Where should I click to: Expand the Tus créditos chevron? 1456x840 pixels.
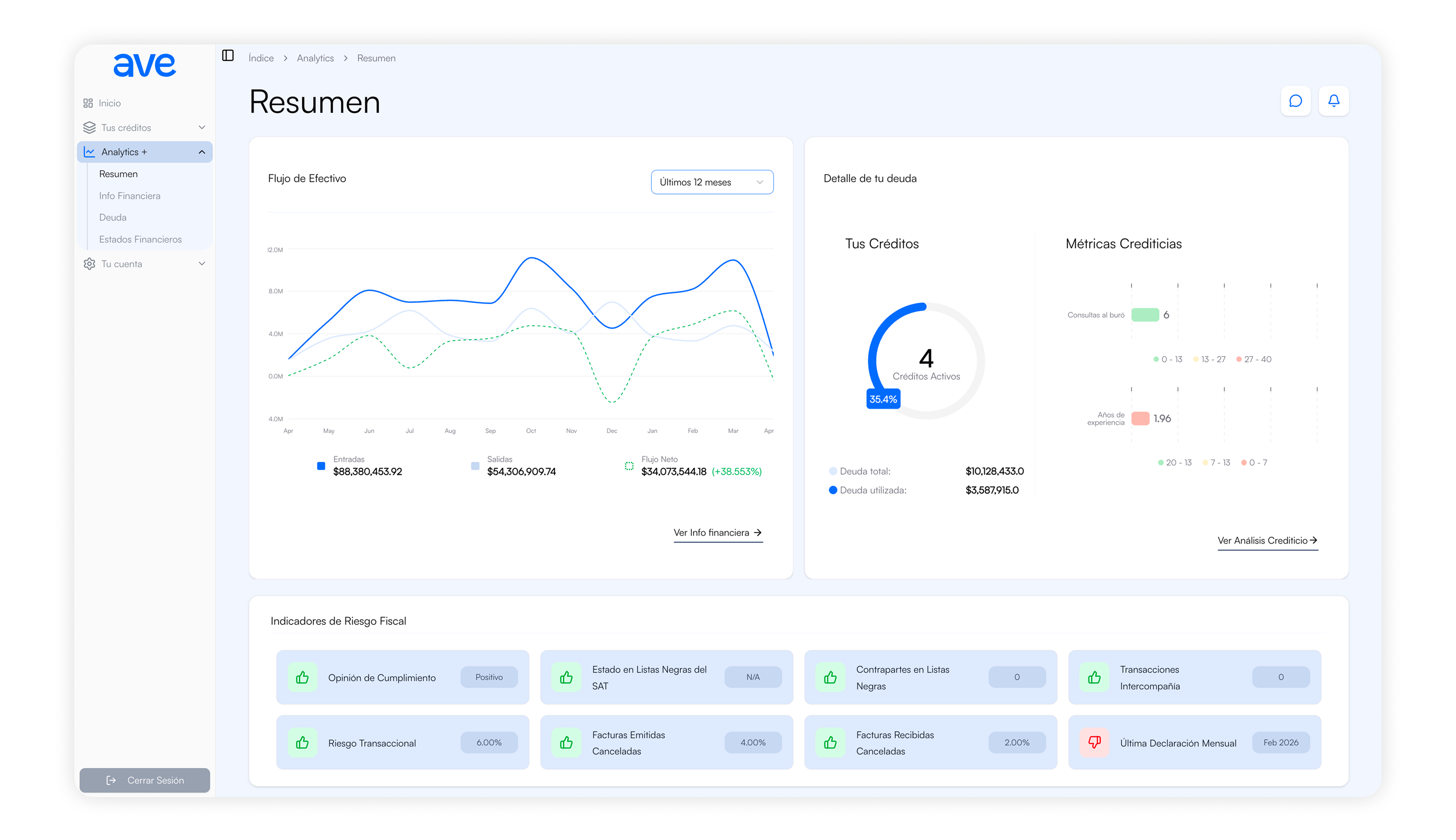(202, 128)
